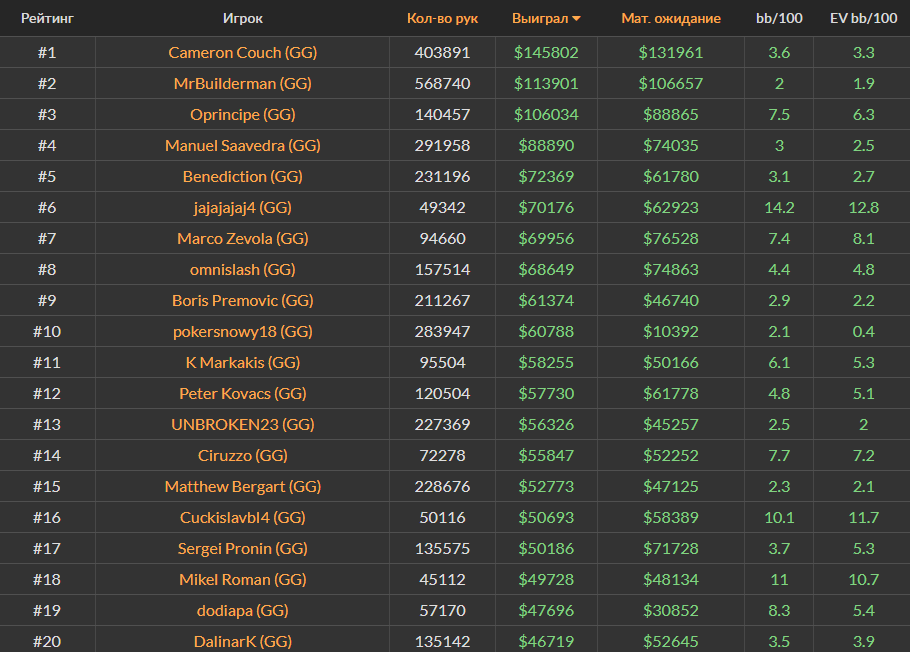
Task: View jajajajaj4 (GG) player stats
Action: (x=242, y=207)
